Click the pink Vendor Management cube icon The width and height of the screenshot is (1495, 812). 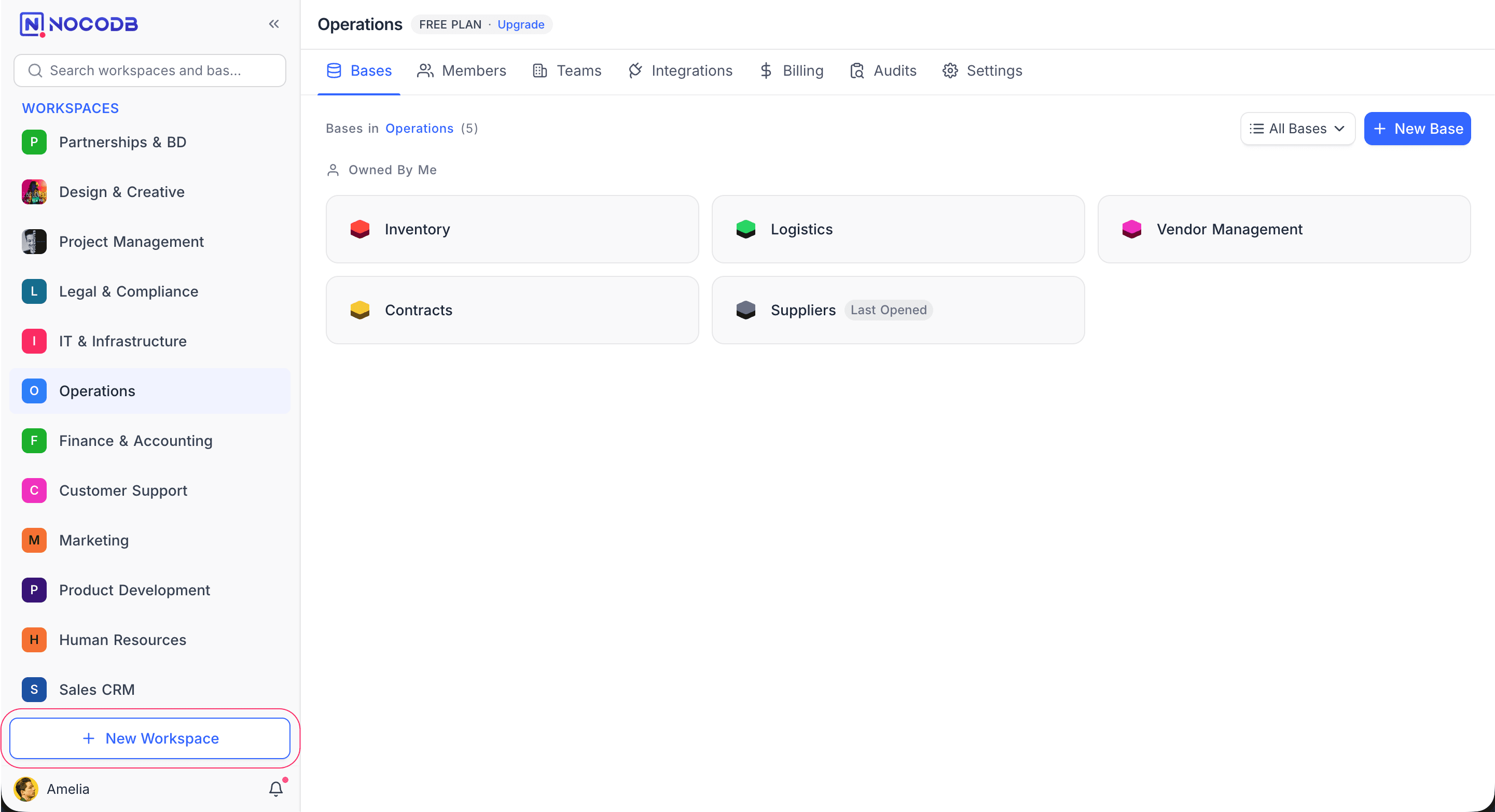click(x=1132, y=229)
